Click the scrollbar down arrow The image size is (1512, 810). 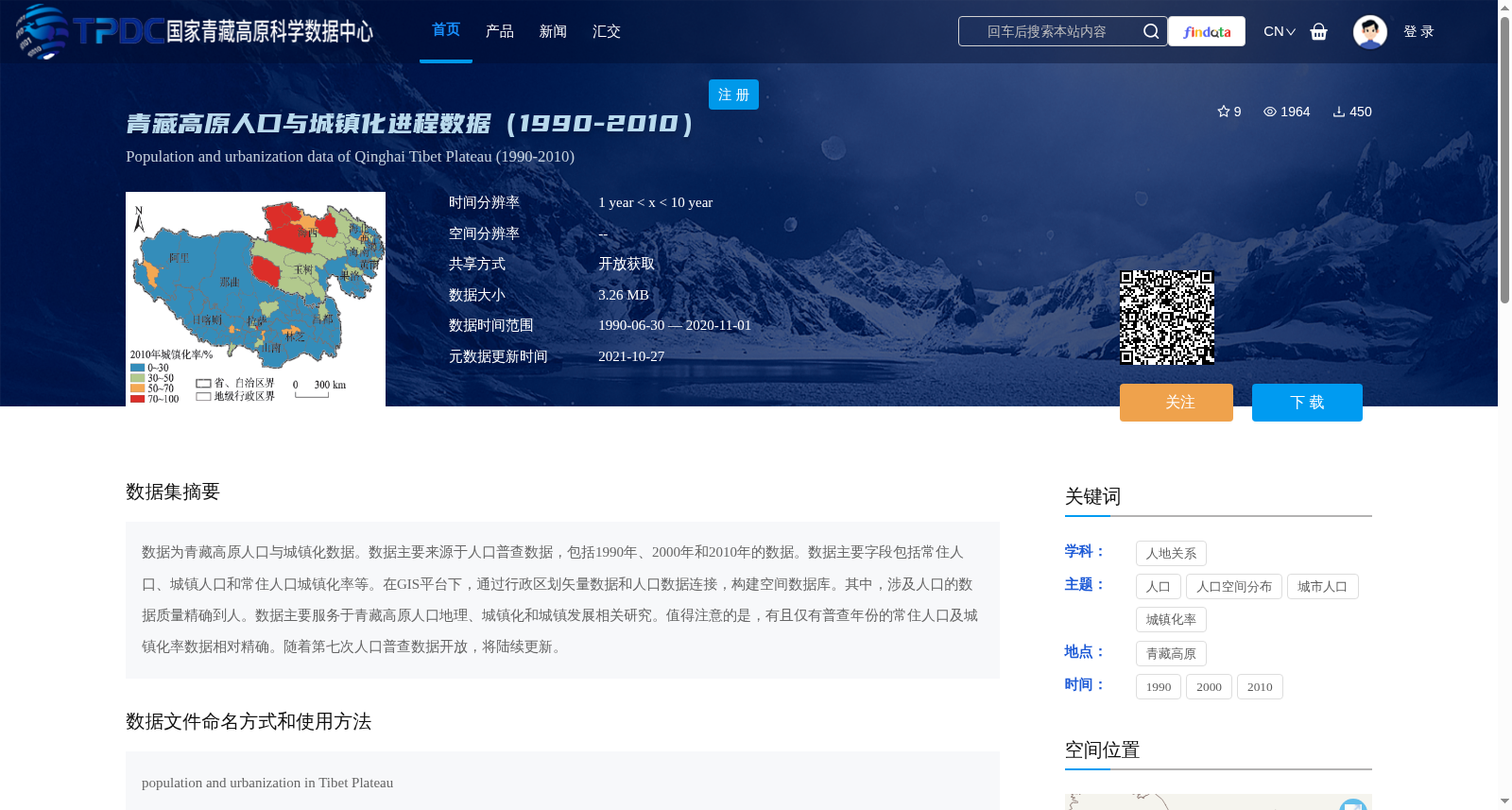point(1504,801)
